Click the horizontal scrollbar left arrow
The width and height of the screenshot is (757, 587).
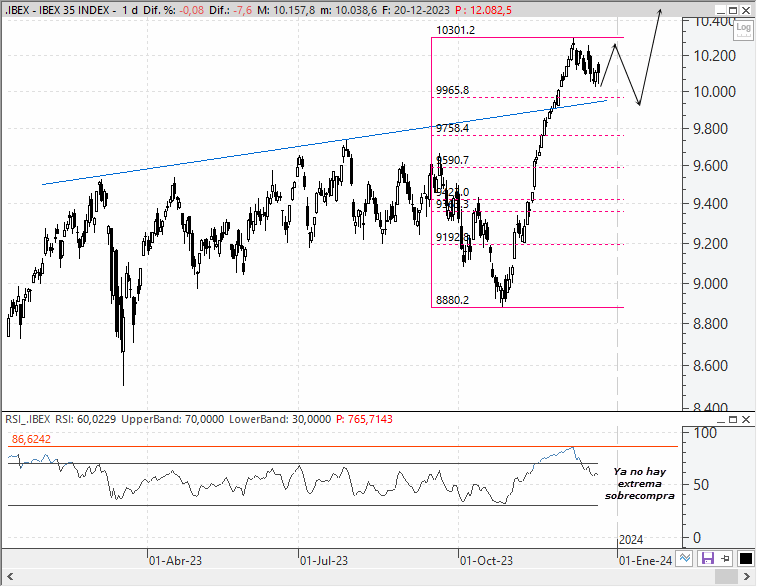[10, 576]
